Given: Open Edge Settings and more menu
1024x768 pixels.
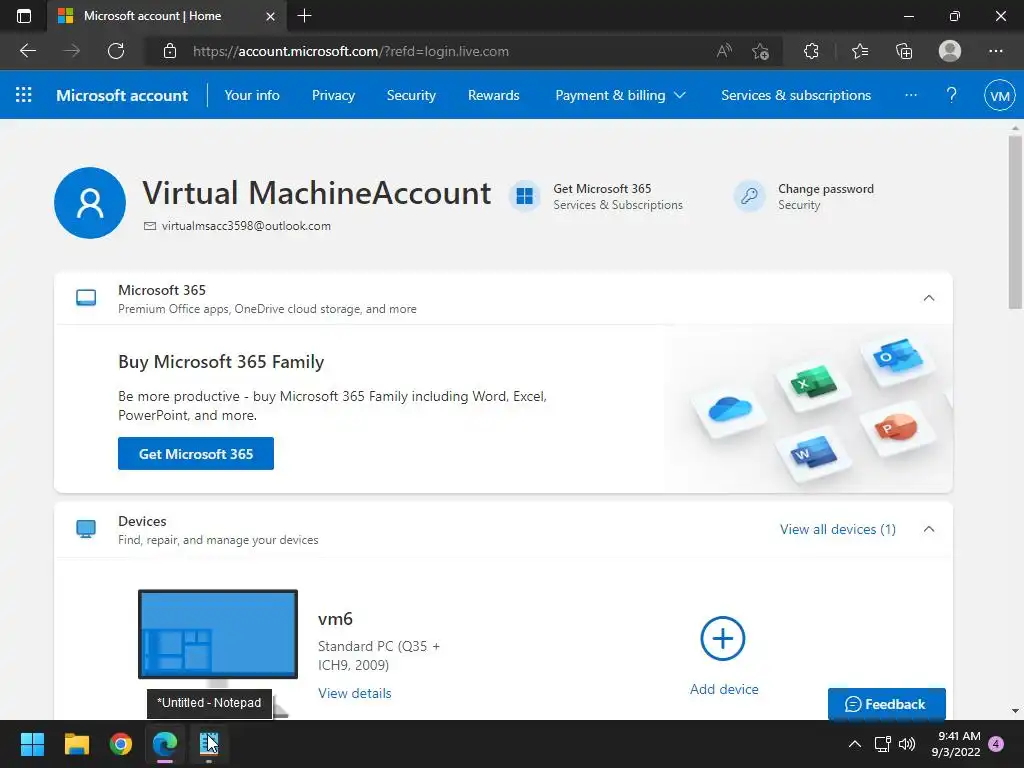Looking at the screenshot, I should tap(996, 51).
